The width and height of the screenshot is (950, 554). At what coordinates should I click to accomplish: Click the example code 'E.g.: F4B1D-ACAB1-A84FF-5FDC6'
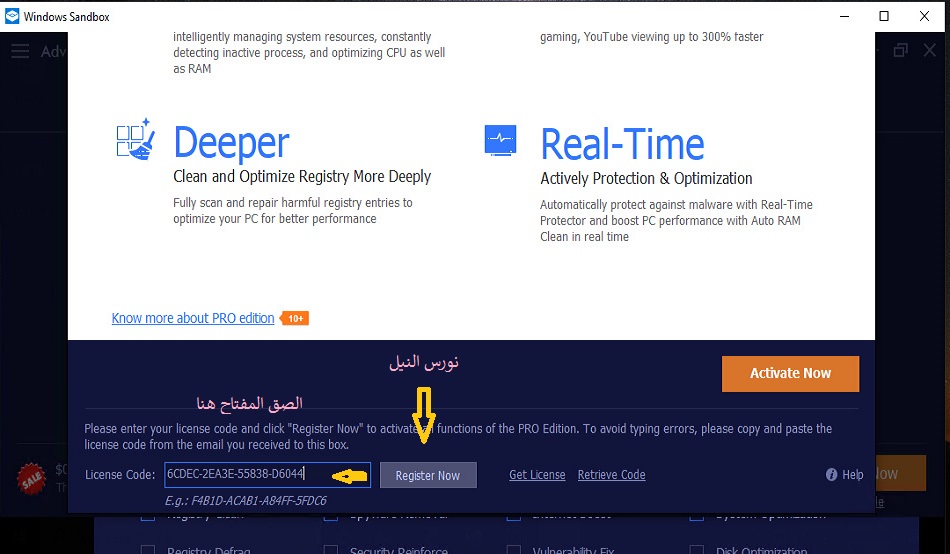245,501
